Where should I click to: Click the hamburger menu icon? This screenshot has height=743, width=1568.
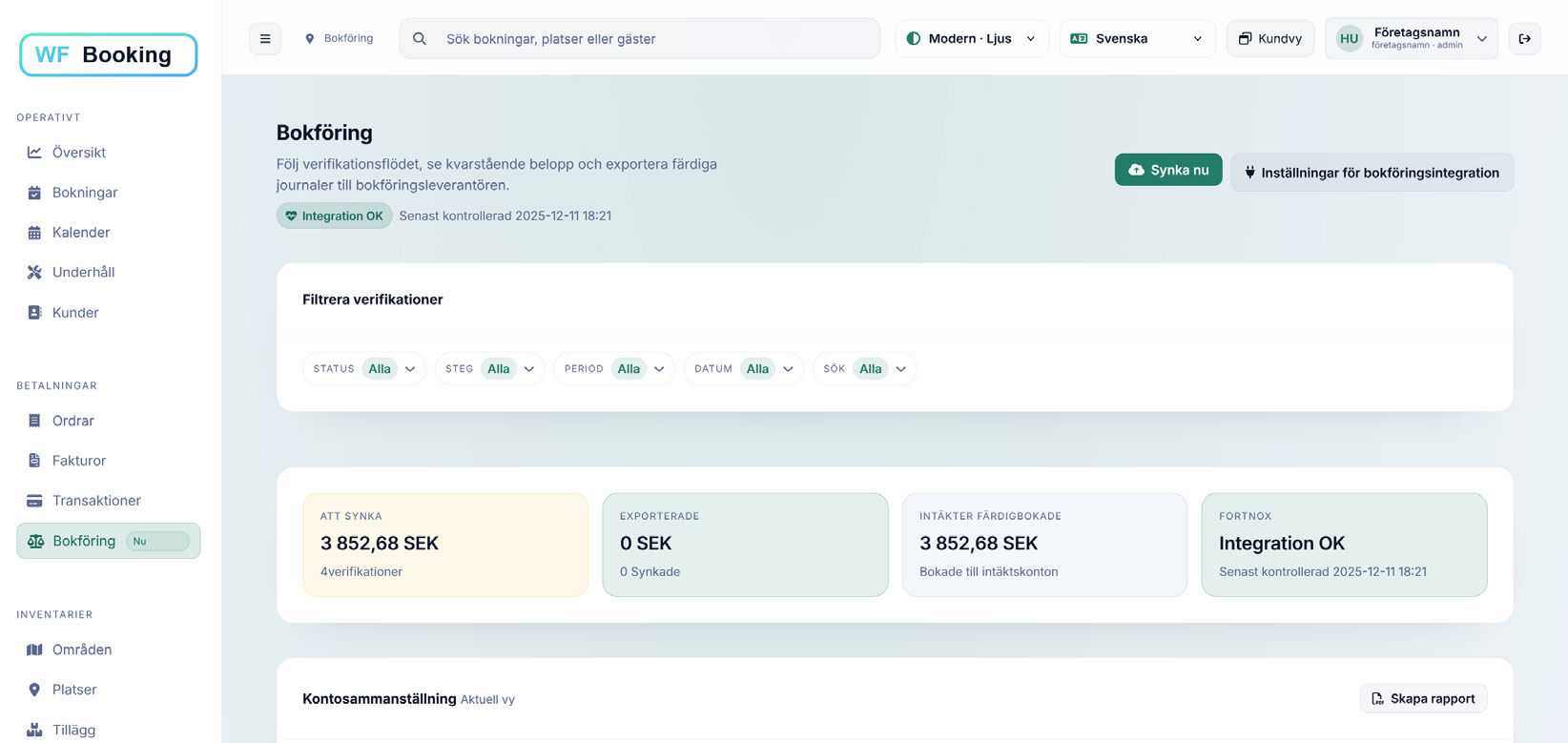point(265,39)
